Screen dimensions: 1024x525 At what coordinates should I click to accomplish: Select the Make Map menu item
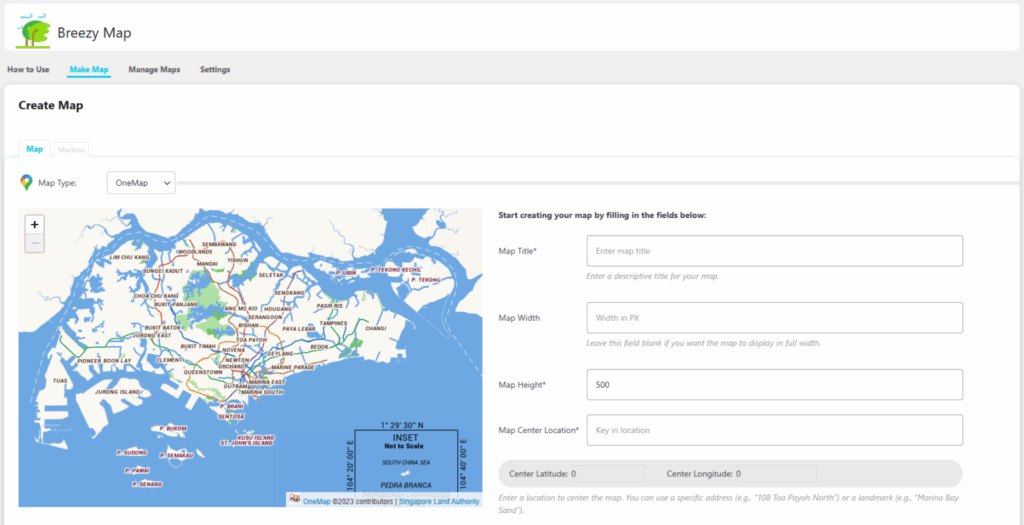[x=89, y=70]
